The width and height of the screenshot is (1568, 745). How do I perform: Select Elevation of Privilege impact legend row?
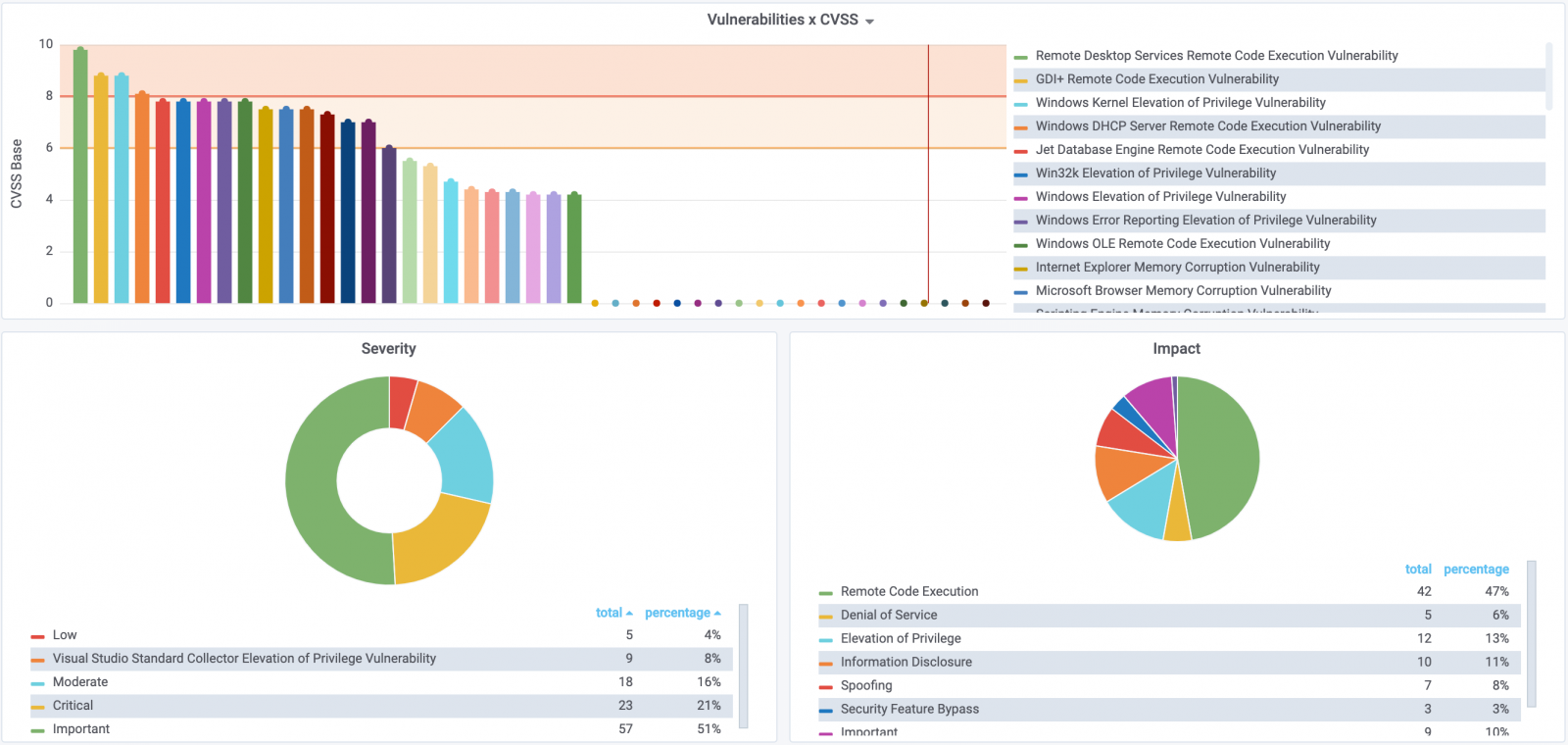pyautogui.click(x=1170, y=639)
